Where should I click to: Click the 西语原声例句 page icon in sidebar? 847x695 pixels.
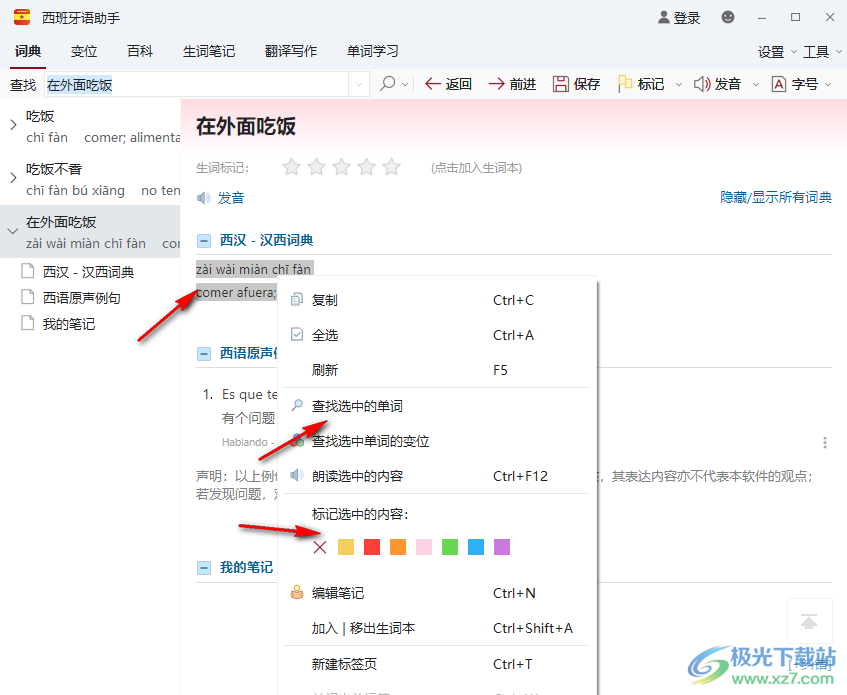(x=27, y=297)
